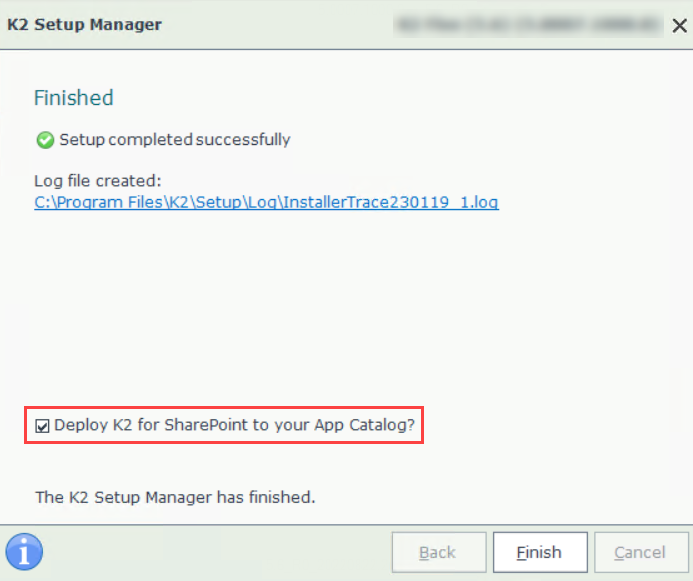This screenshot has width=693, height=581.
Task: Close the K2 Setup Manager window
Action: point(678,25)
